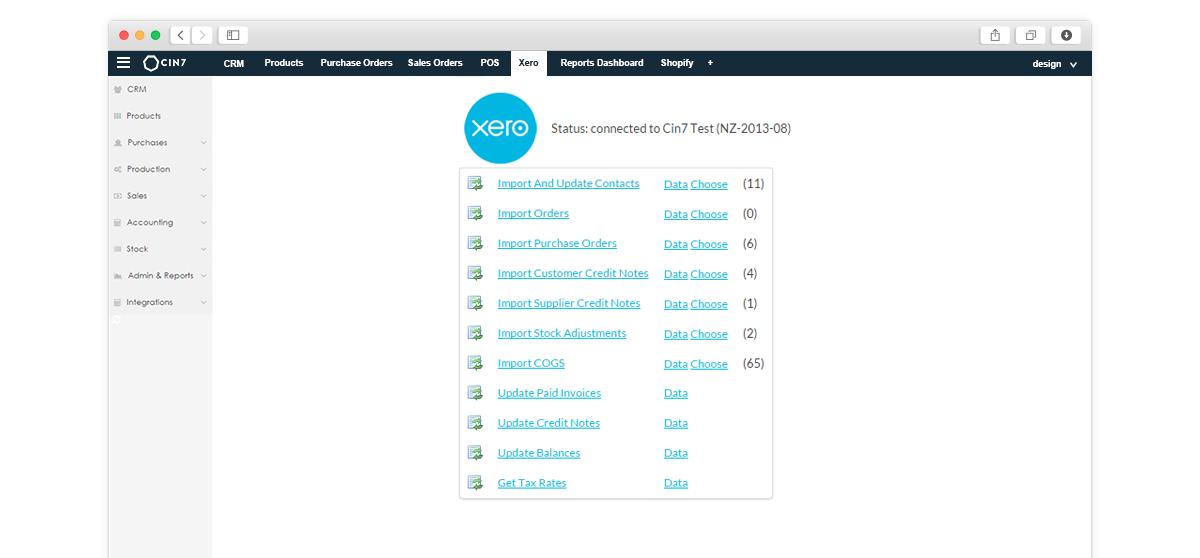
Task: Click the Import And Update Contacts link
Action: tap(568, 184)
